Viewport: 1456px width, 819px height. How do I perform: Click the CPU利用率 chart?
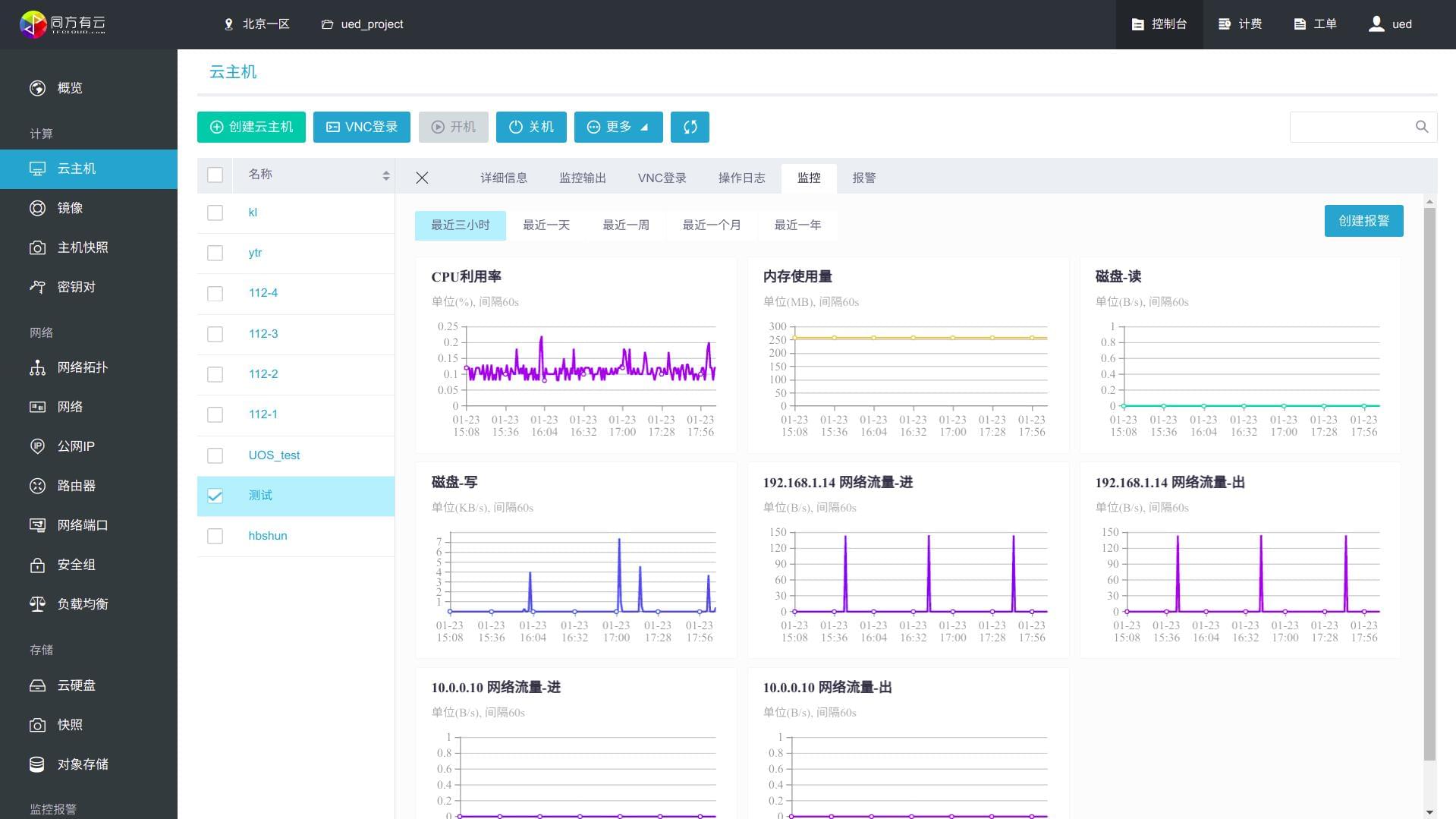click(x=576, y=355)
